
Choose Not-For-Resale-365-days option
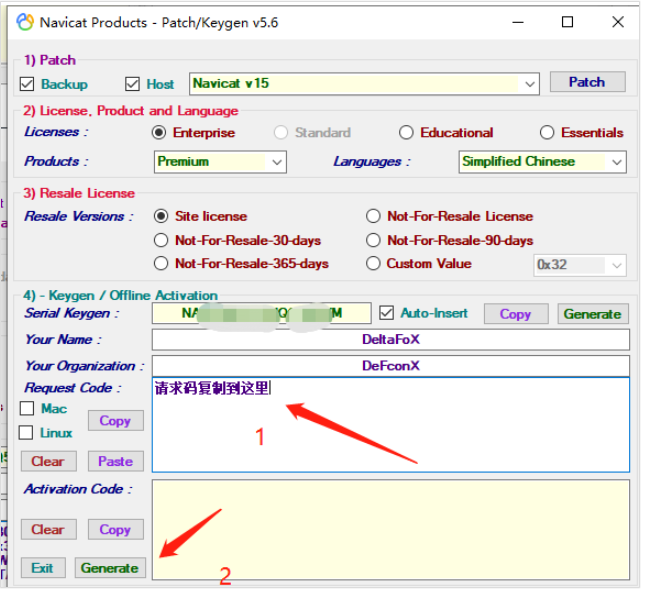click(161, 263)
